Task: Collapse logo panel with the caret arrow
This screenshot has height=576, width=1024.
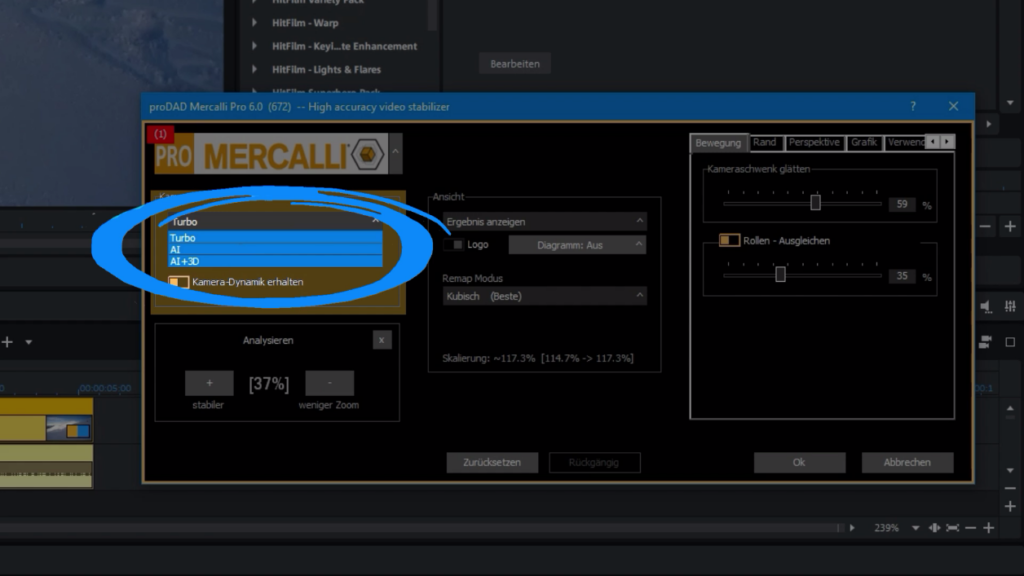Action: [x=395, y=152]
